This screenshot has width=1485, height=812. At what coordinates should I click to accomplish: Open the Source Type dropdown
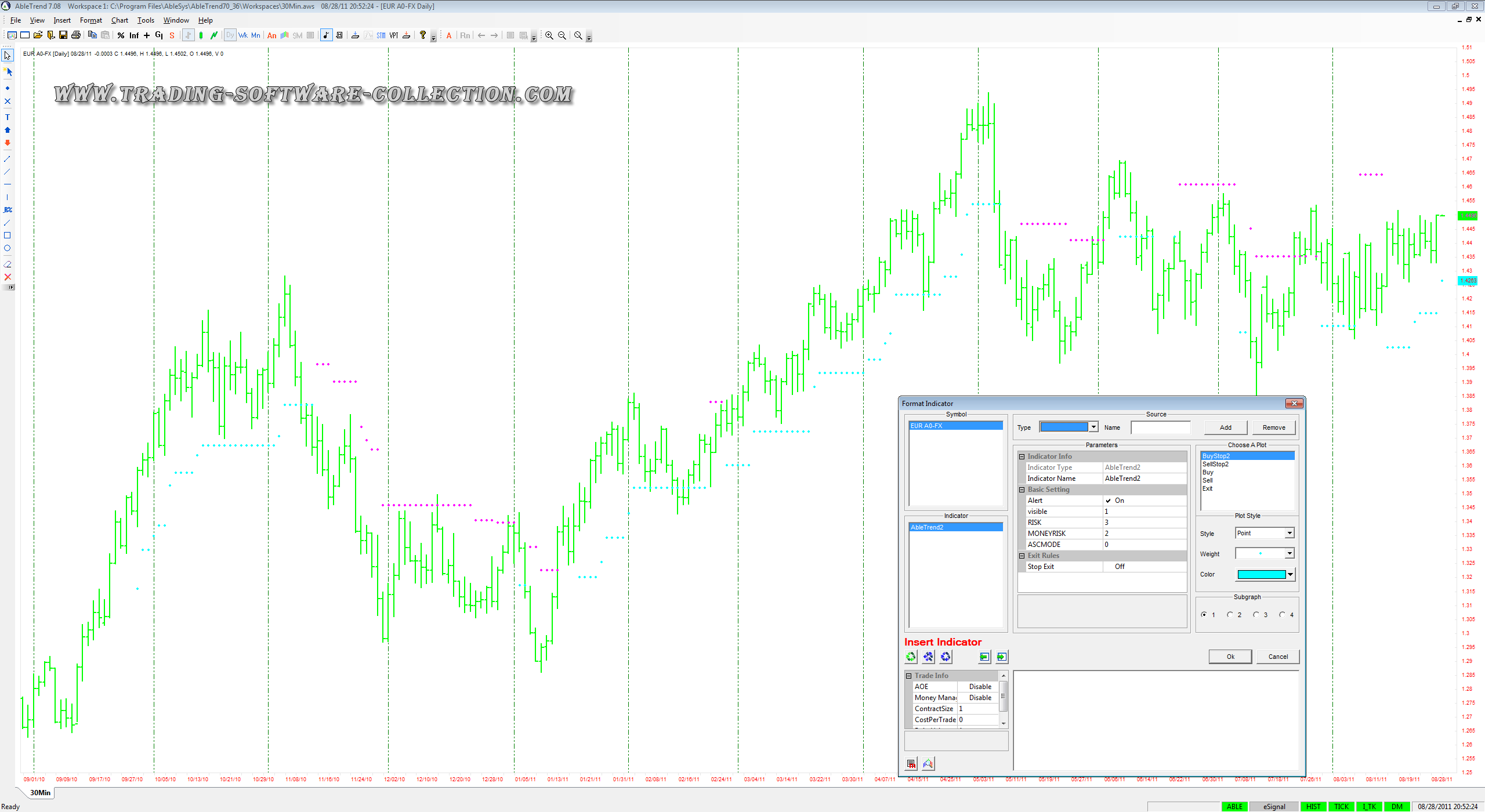click(x=1093, y=427)
